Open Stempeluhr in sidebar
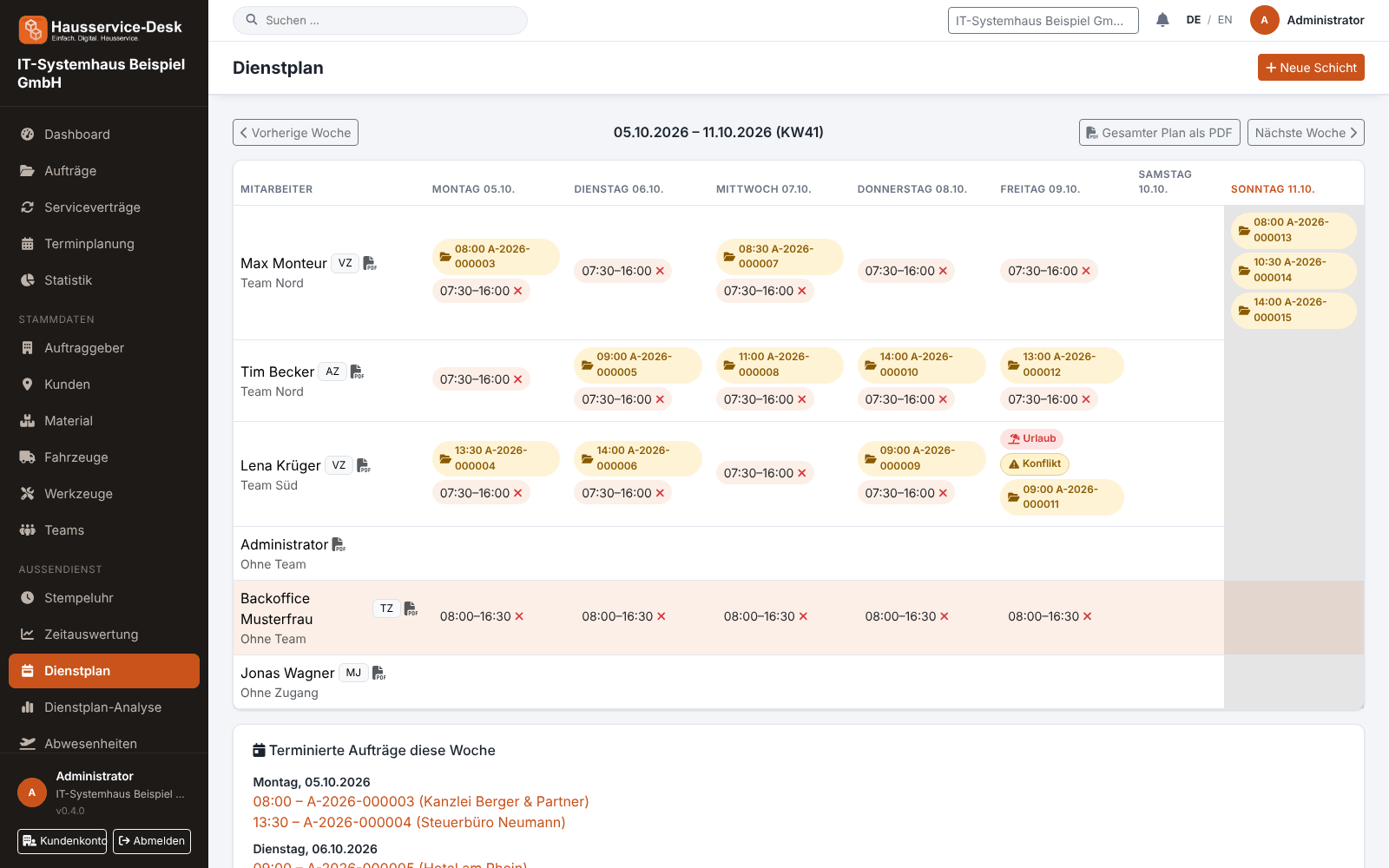 coord(104,598)
